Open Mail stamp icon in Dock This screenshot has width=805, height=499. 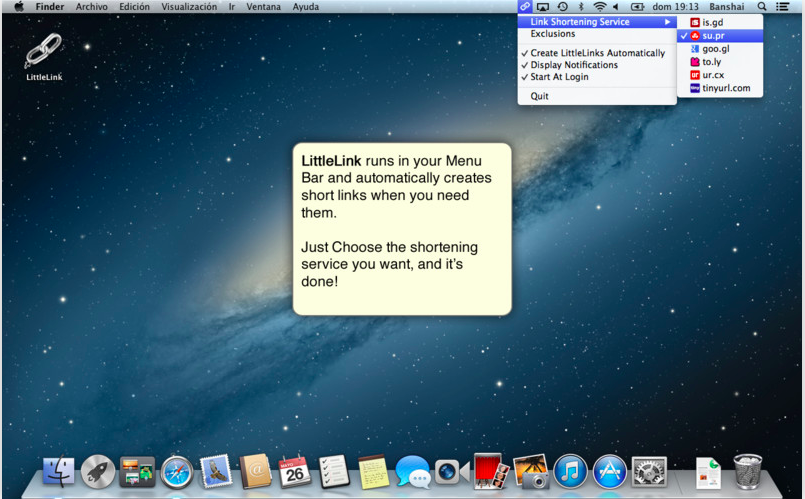tap(216, 471)
